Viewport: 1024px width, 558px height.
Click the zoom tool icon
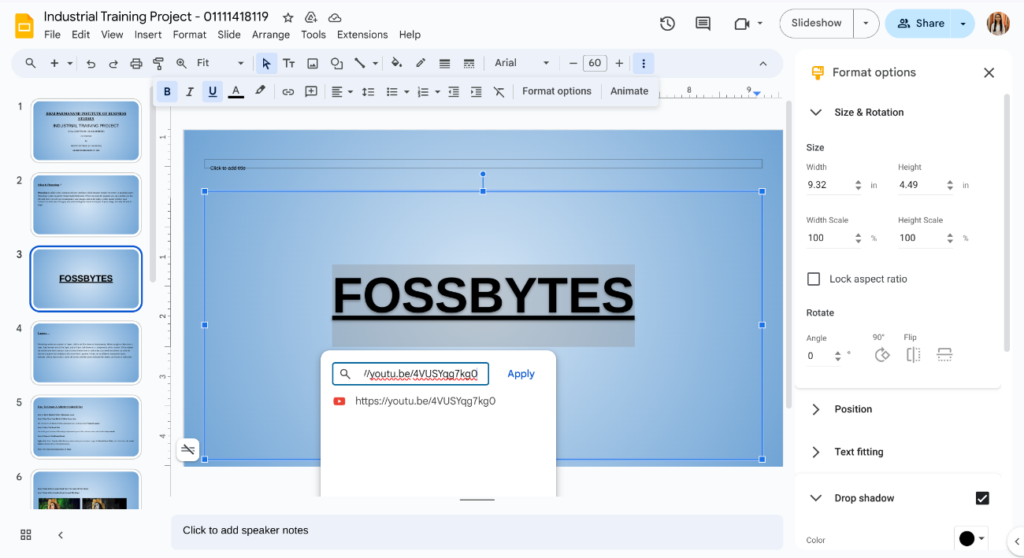click(181, 63)
